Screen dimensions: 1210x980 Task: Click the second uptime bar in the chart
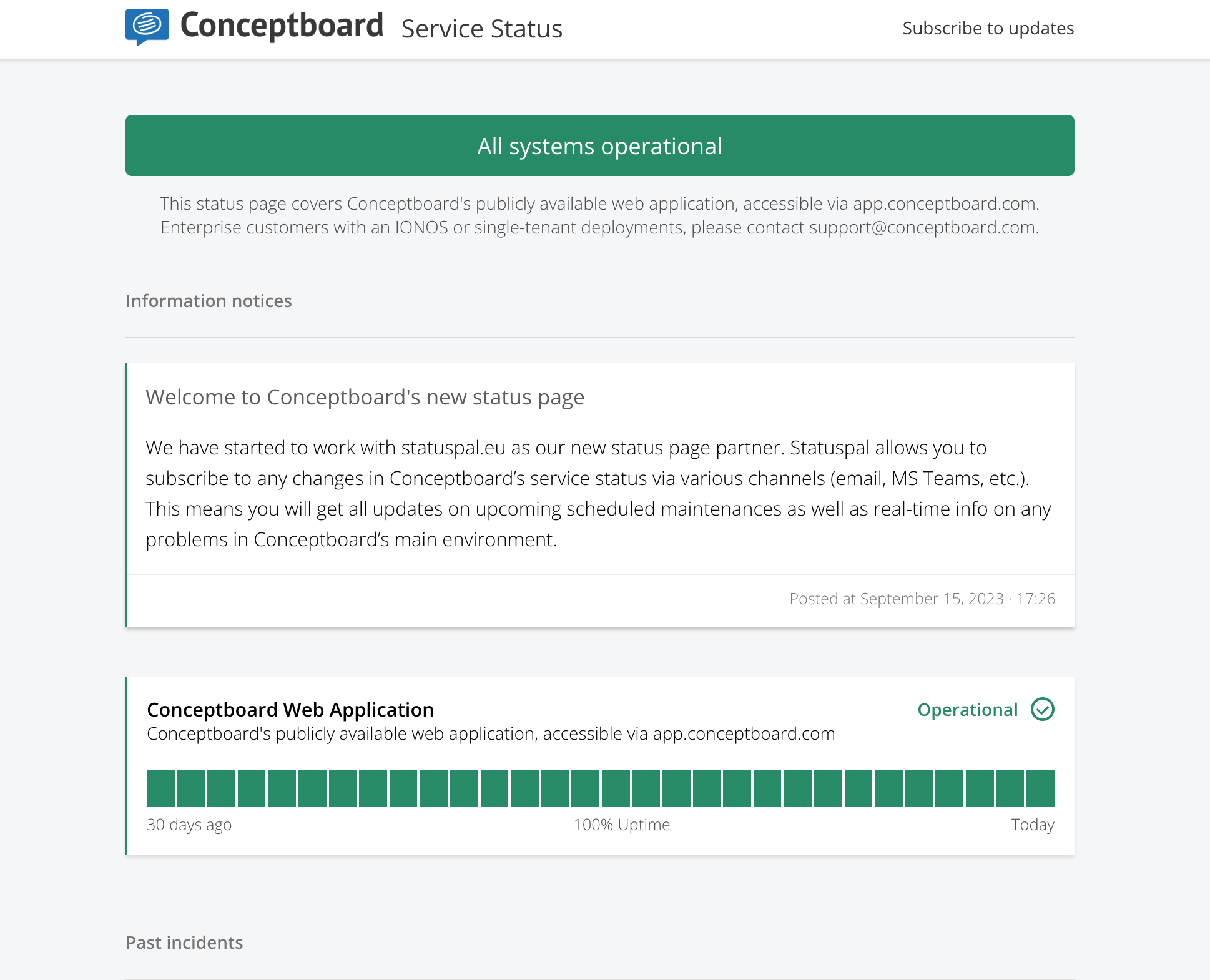[x=191, y=788]
